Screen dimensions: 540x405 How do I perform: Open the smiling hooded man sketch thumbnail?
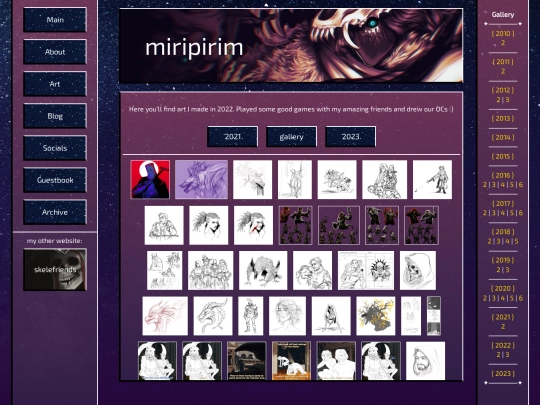pyautogui.click(x=425, y=361)
